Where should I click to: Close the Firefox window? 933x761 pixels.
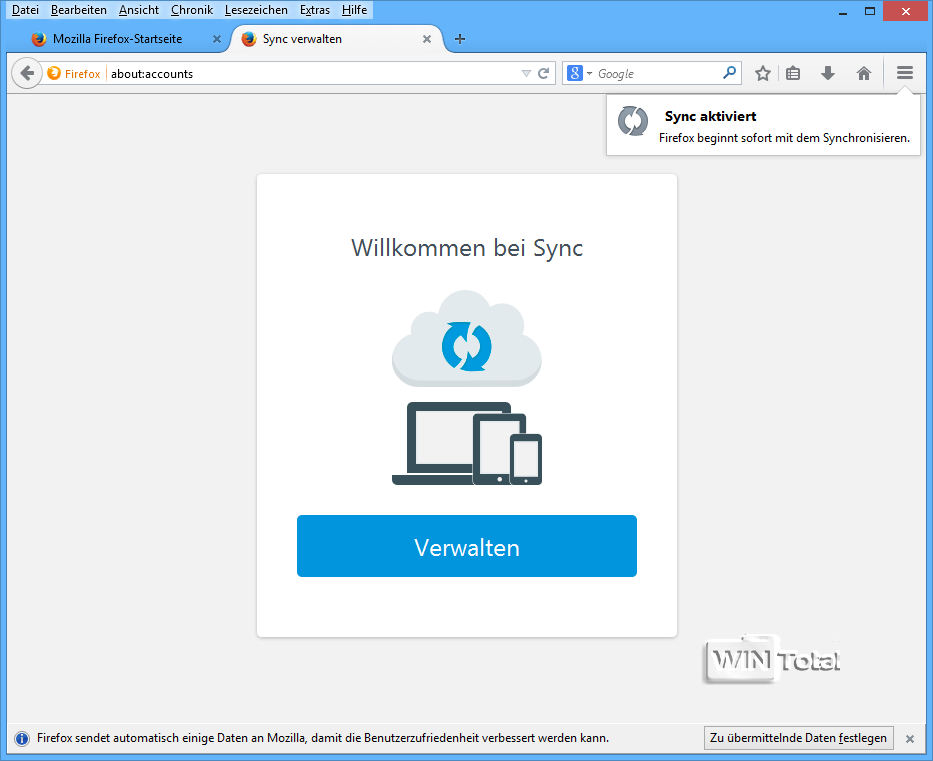906,11
